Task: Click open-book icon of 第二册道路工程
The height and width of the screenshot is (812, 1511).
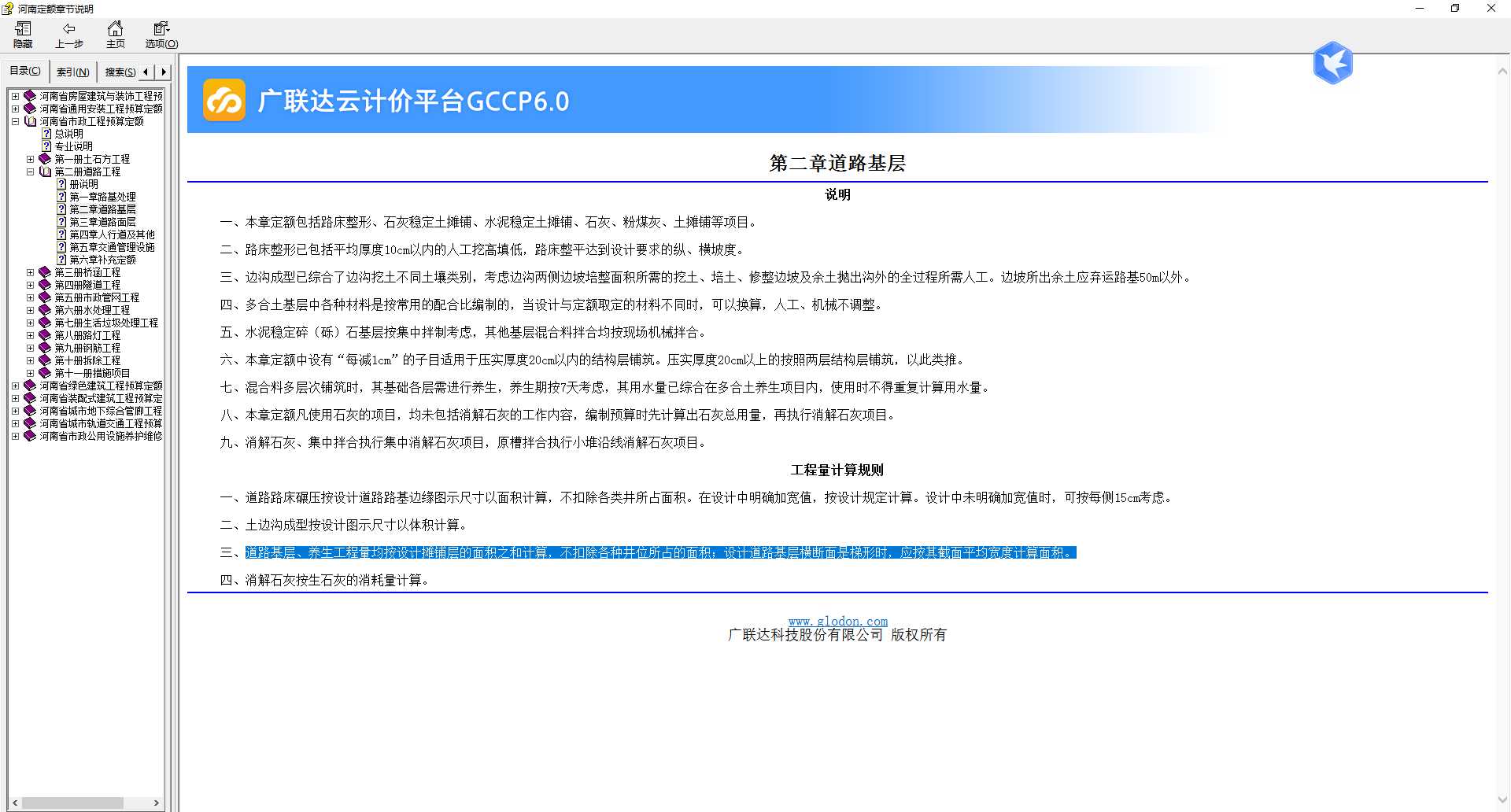Action: tap(45, 172)
